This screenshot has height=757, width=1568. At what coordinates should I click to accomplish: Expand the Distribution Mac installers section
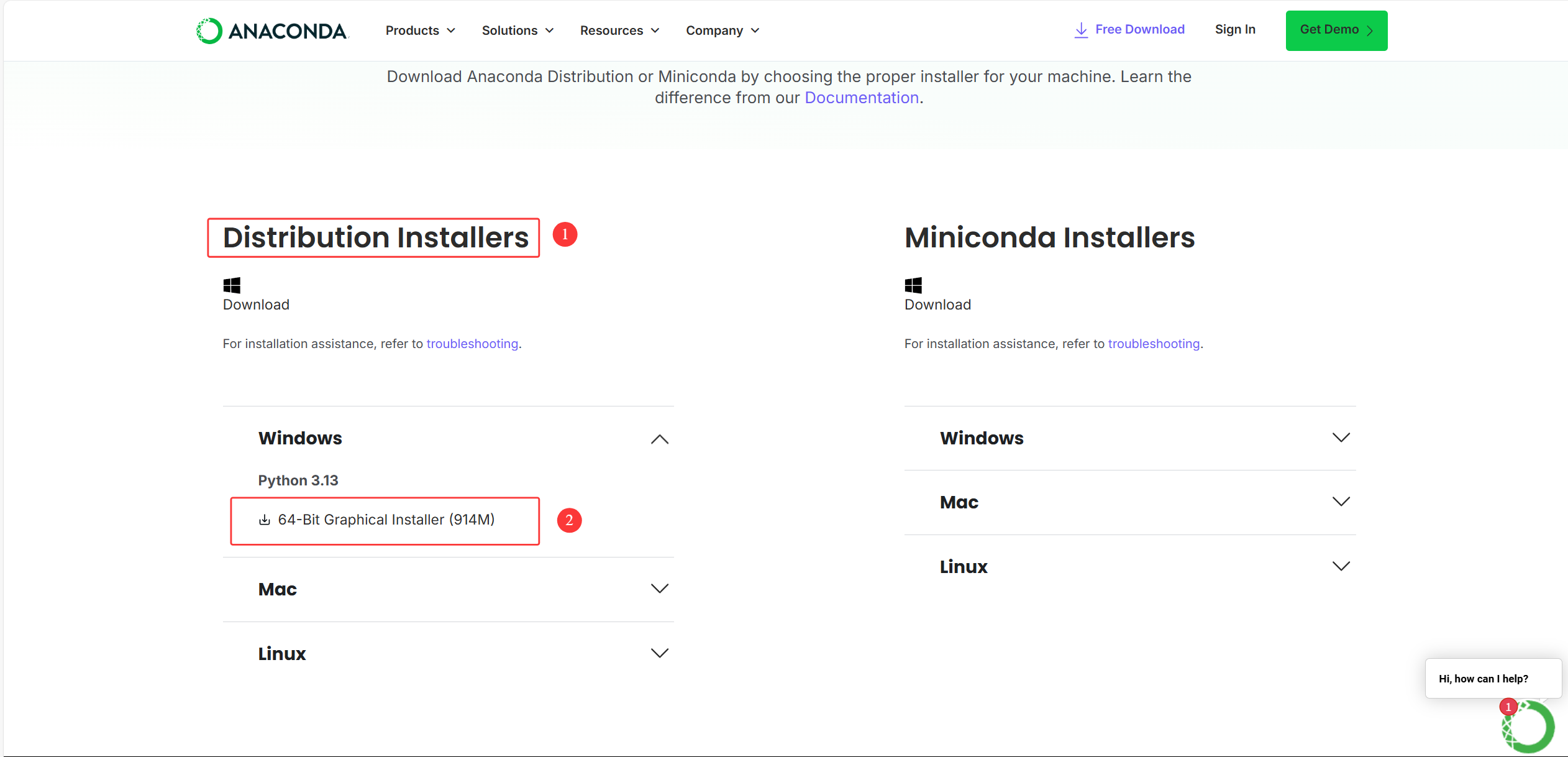(x=659, y=589)
